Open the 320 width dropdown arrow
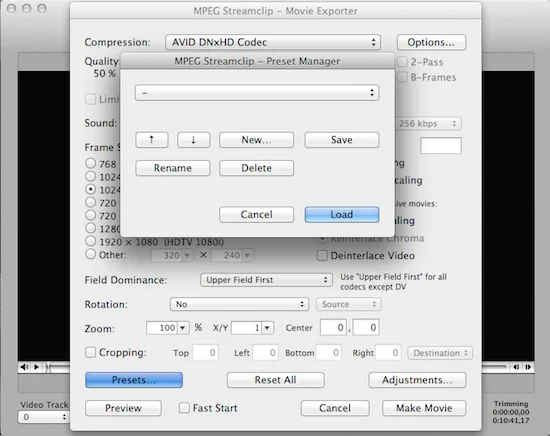This screenshot has width=550, height=436. click(x=187, y=255)
